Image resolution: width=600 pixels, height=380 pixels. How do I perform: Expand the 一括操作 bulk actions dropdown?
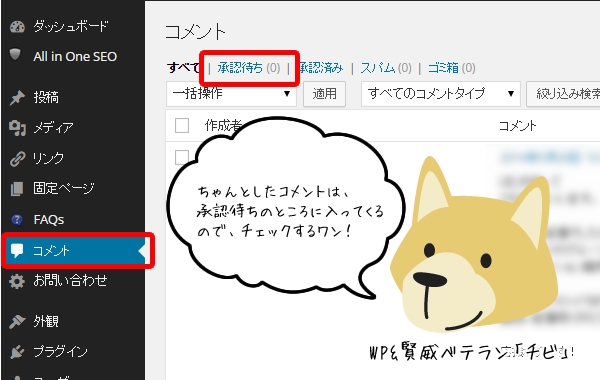232,94
